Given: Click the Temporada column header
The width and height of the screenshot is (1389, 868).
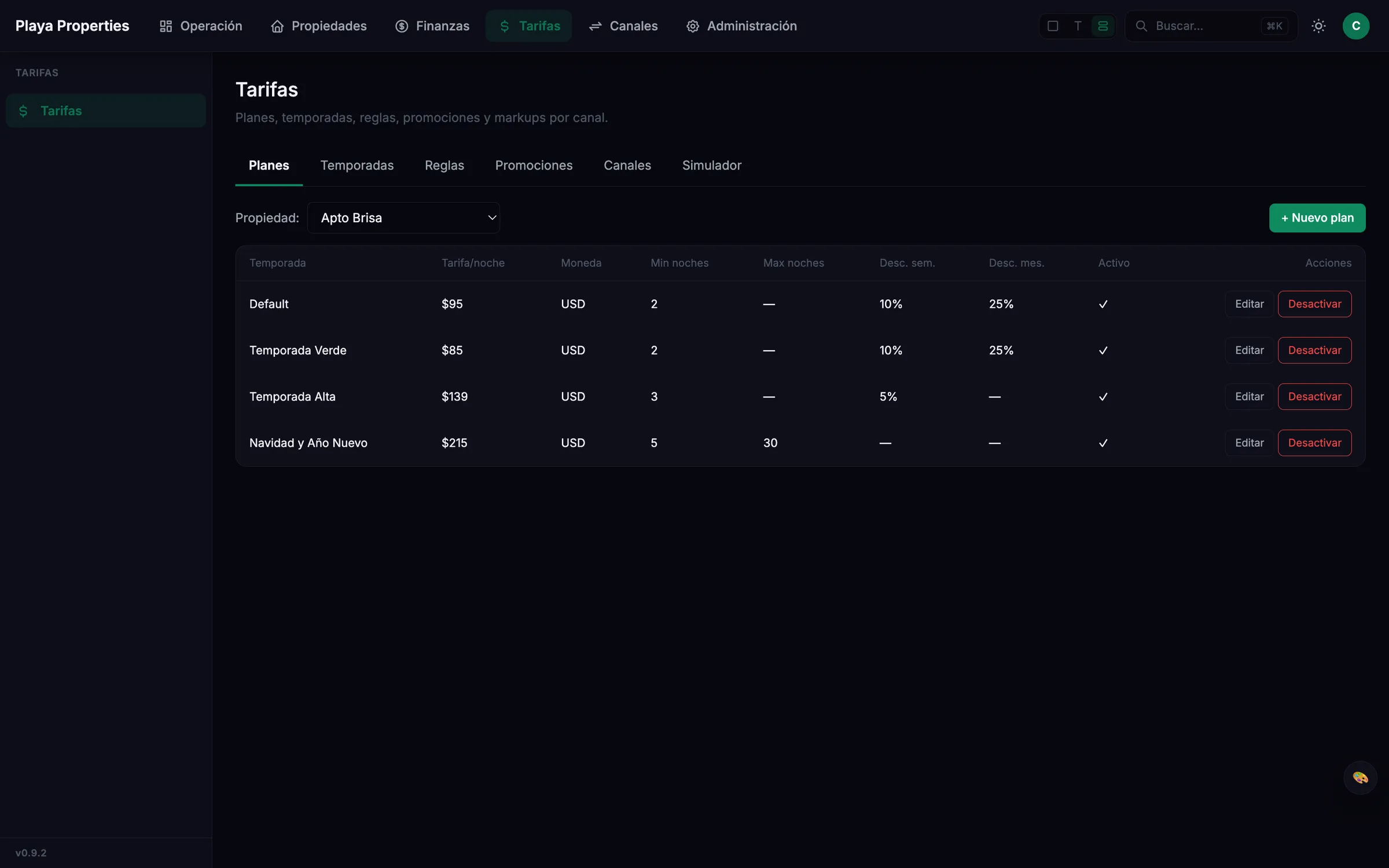Looking at the screenshot, I should pyautogui.click(x=277, y=263).
